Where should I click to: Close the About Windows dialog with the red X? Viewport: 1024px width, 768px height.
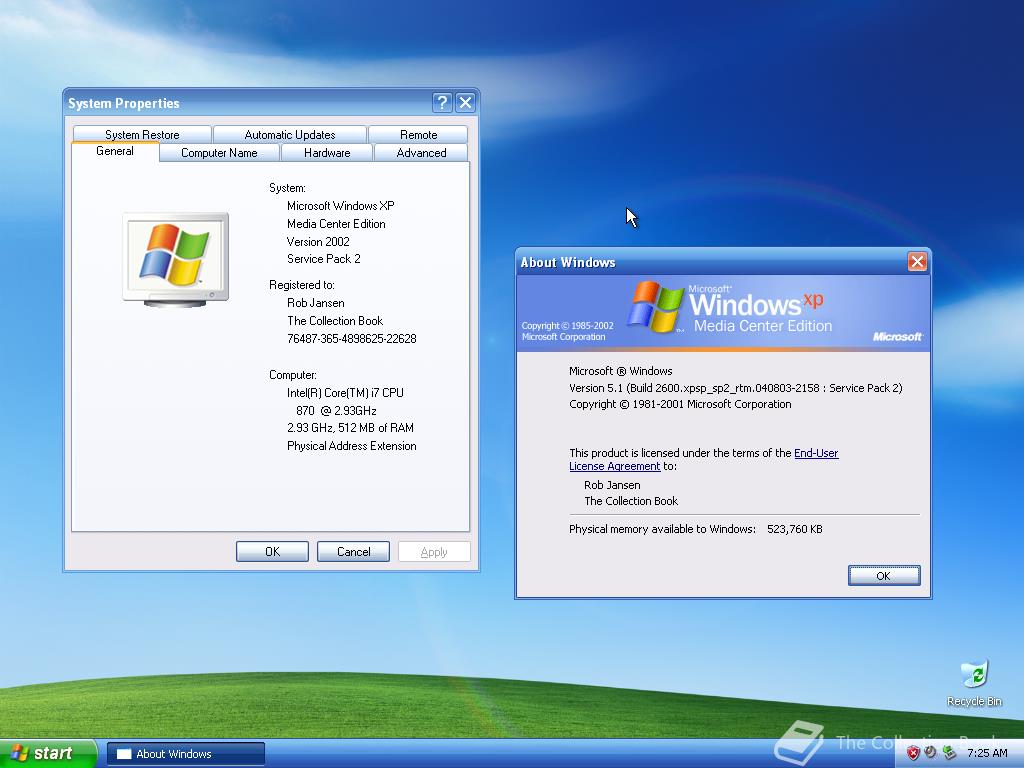[x=917, y=262]
